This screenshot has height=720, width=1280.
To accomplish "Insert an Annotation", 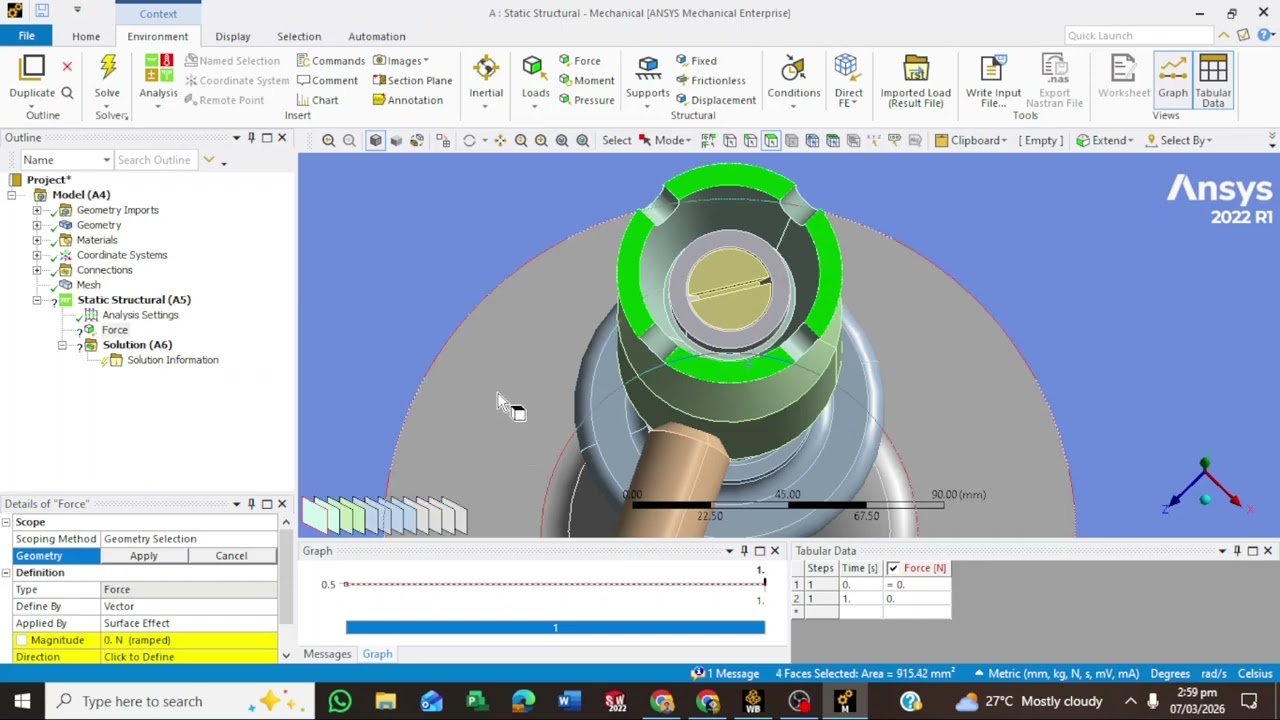I will pyautogui.click(x=408, y=100).
